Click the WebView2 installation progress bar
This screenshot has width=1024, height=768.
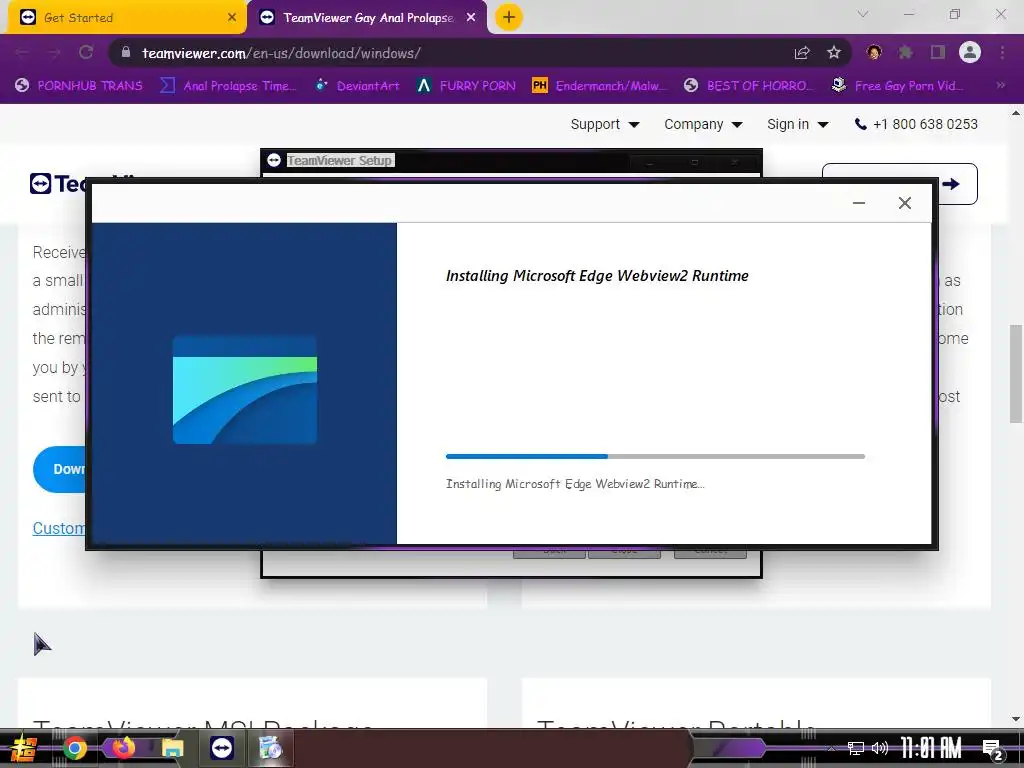(655, 456)
